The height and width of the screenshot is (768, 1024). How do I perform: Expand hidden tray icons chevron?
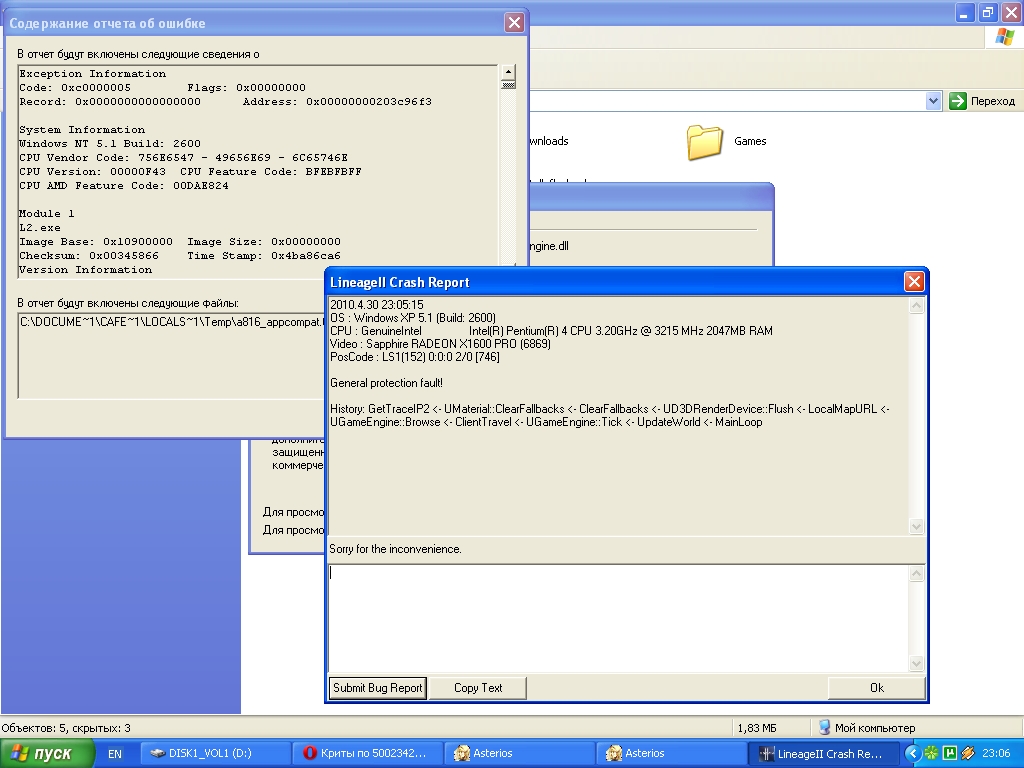[912, 753]
